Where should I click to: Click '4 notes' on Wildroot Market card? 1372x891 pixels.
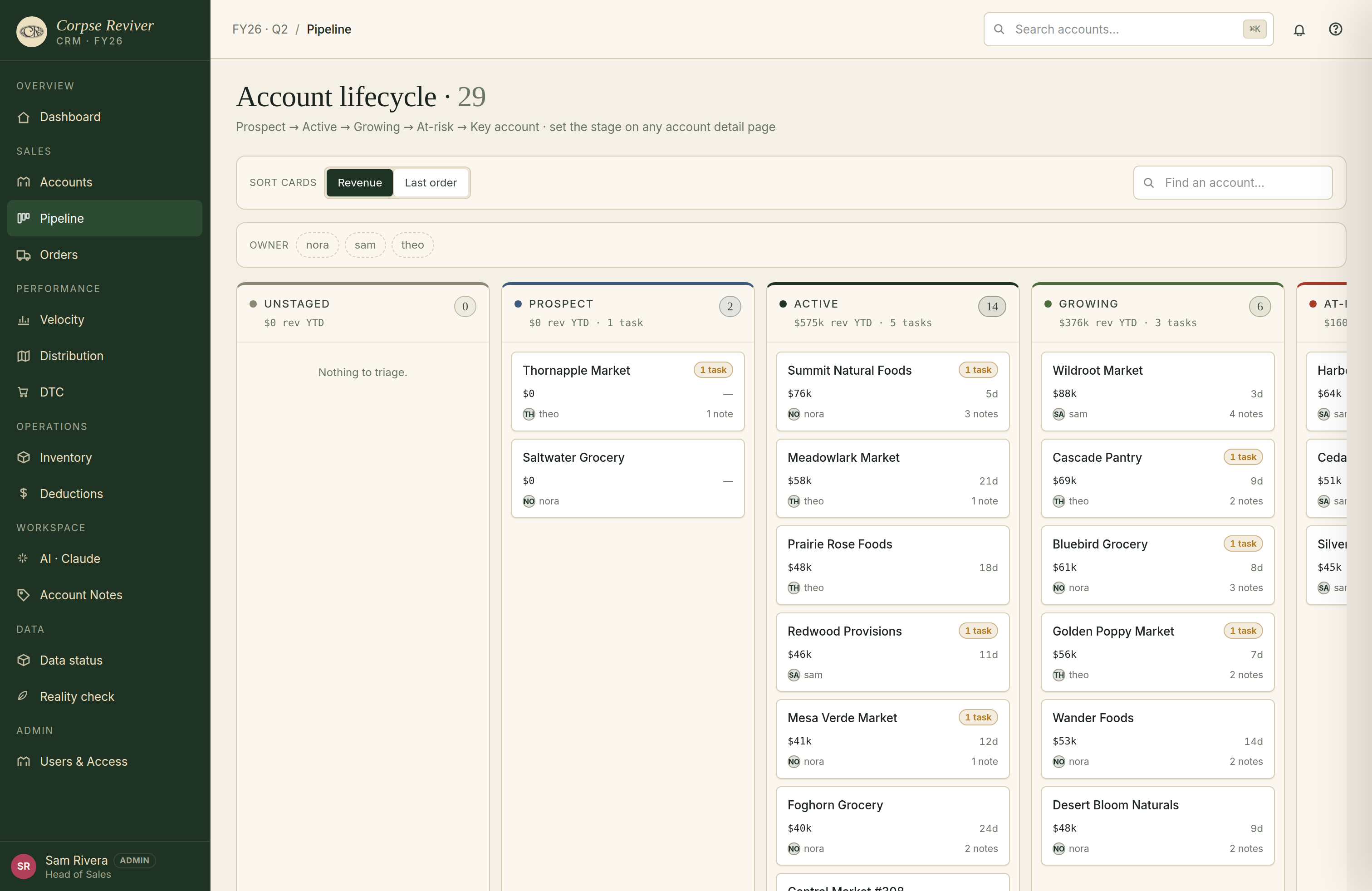pyautogui.click(x=1246, y=414)
